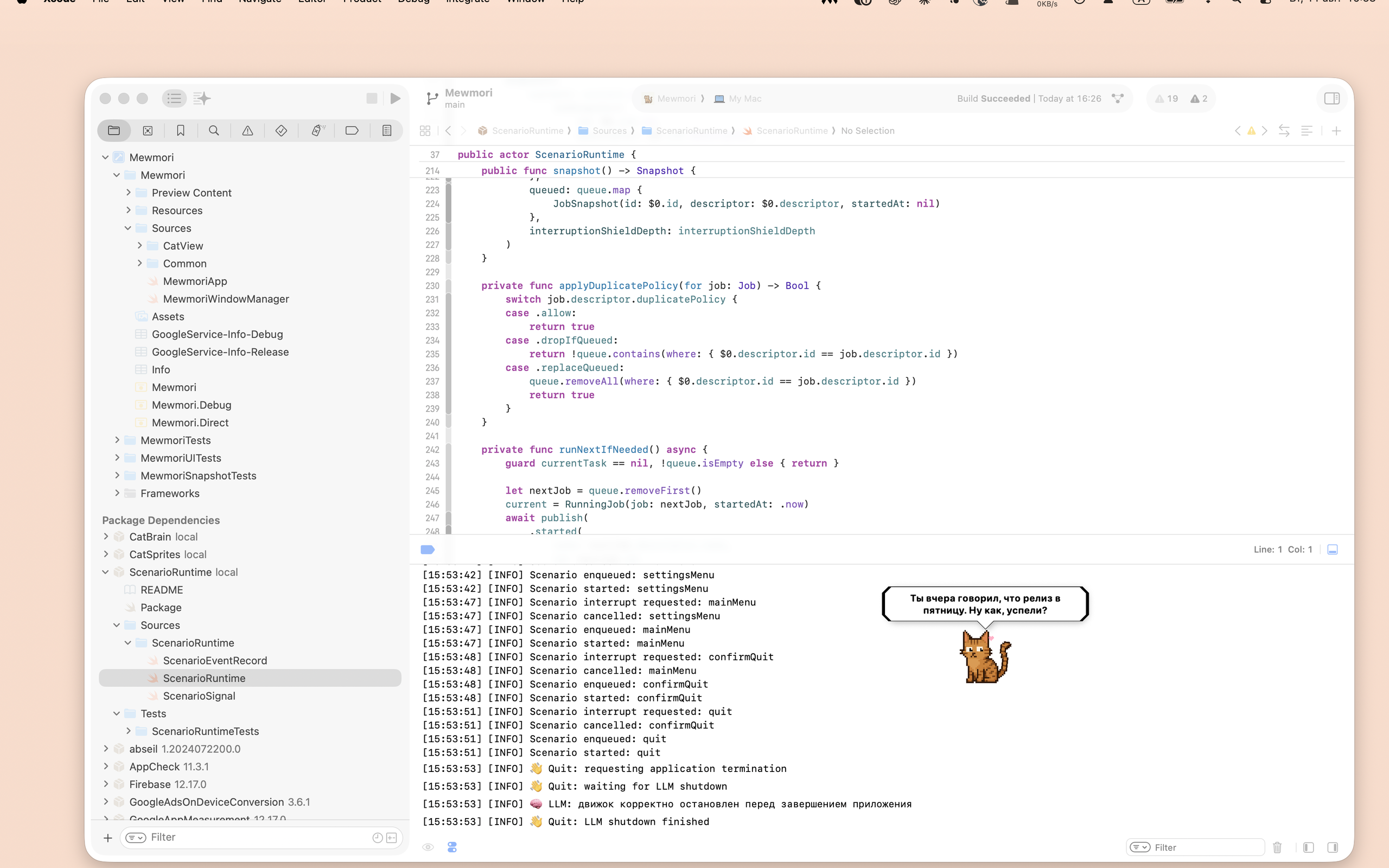Expand the ScenarioRuntimeTests folder

128,731
